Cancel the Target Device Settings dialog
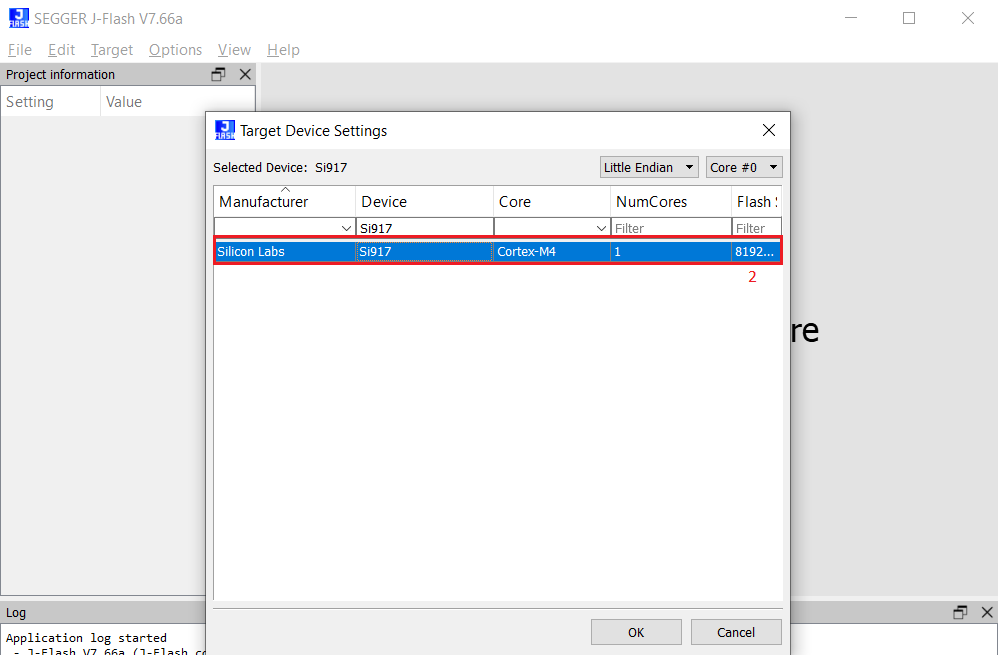998x655 pixels. (736, 632)
